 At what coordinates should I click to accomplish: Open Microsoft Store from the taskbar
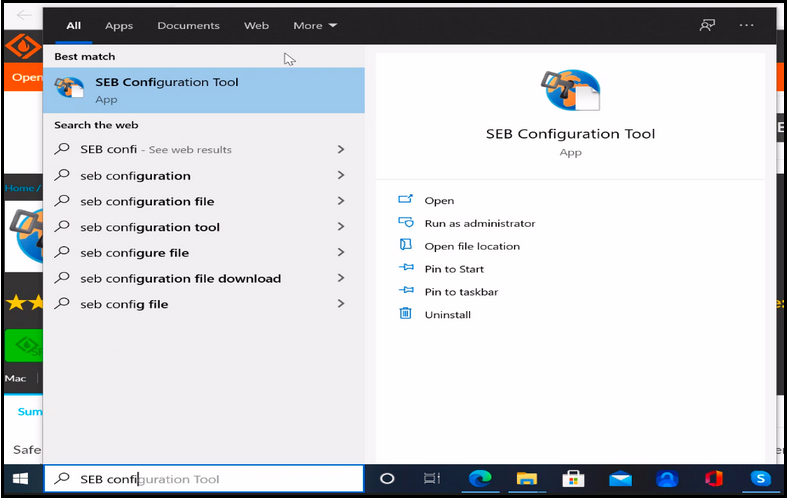click(573, 479)
